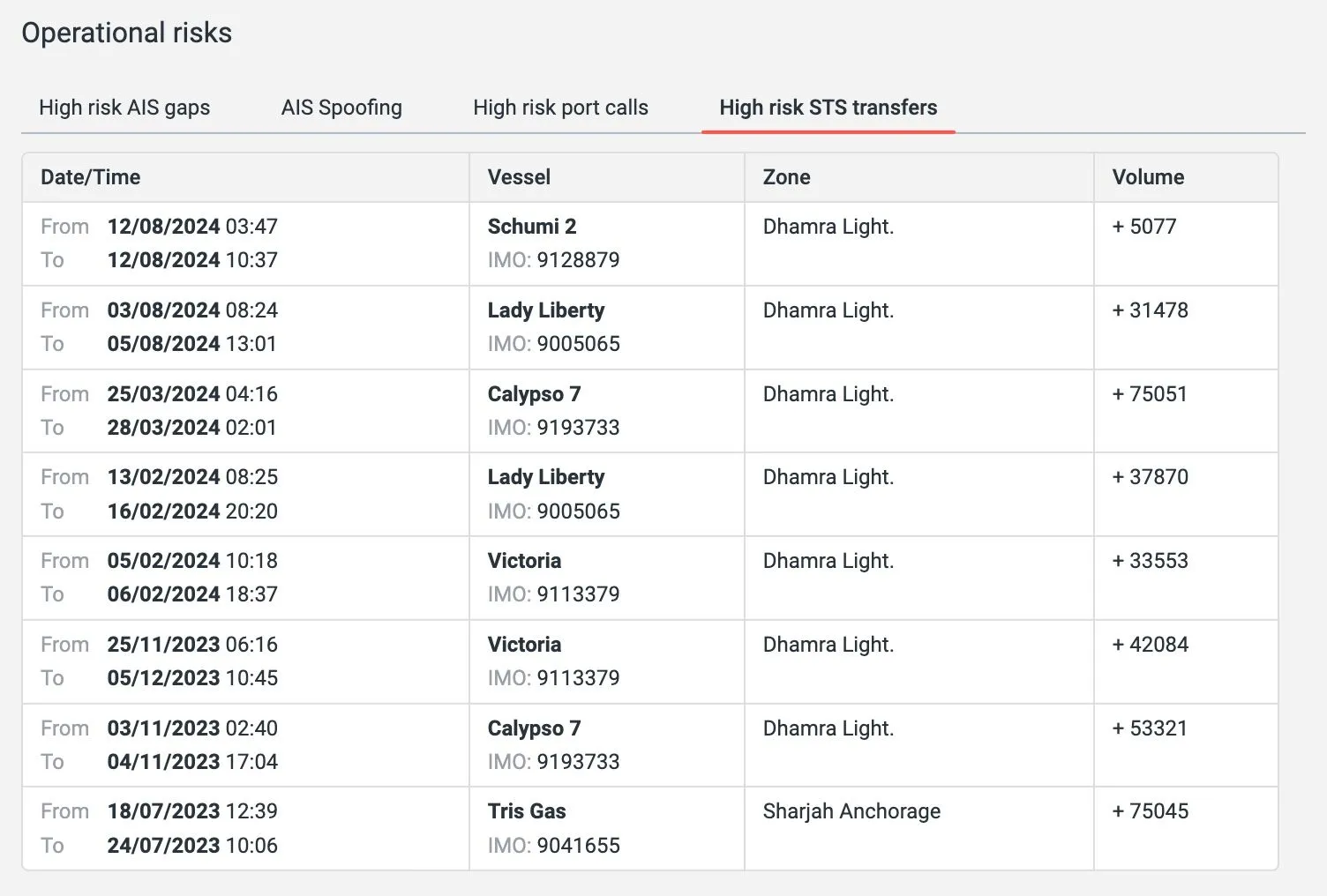The image size is (1327, 896).
Task: Select Victoria vessel in 05/02/2024 row
Action: [x=524, y=561]
